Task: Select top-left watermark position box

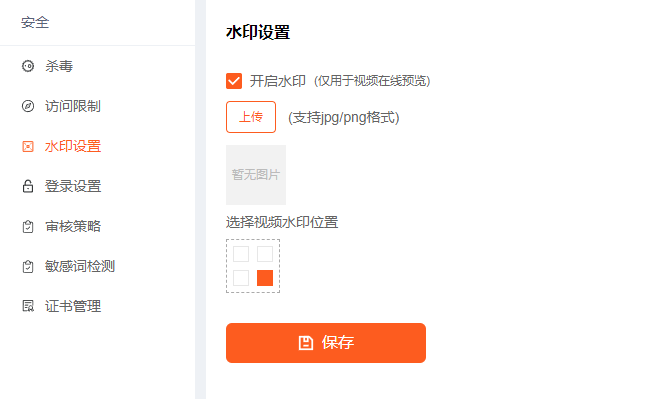Action: click(241, 254)
